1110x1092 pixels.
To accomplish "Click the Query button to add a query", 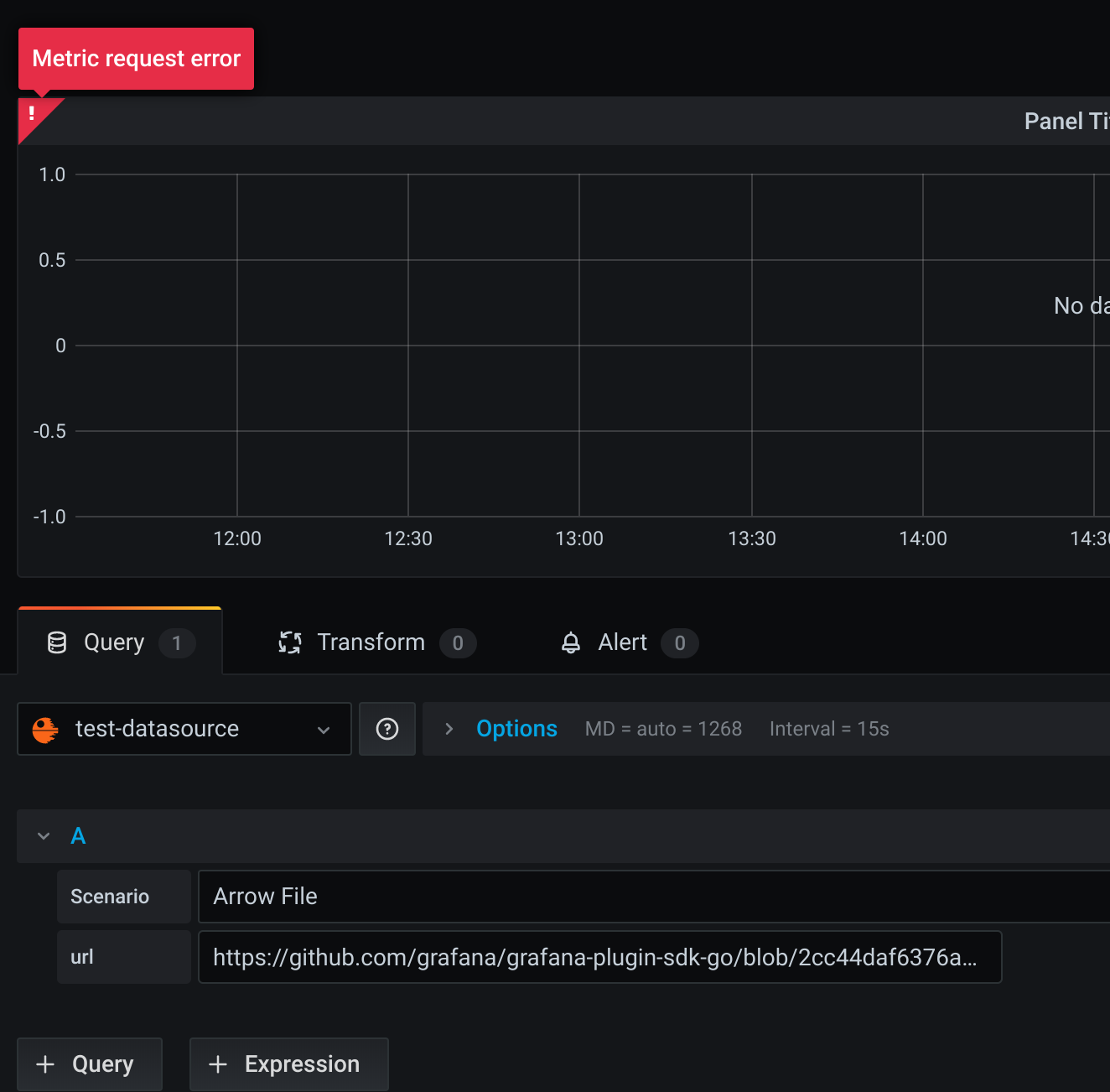I will click(89, 1063).
